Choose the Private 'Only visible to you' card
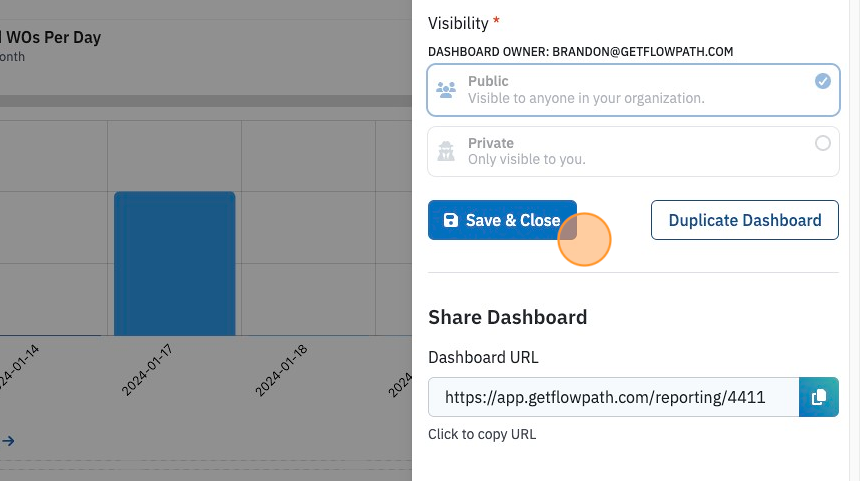Screen dimensions: 860x481 633,151
